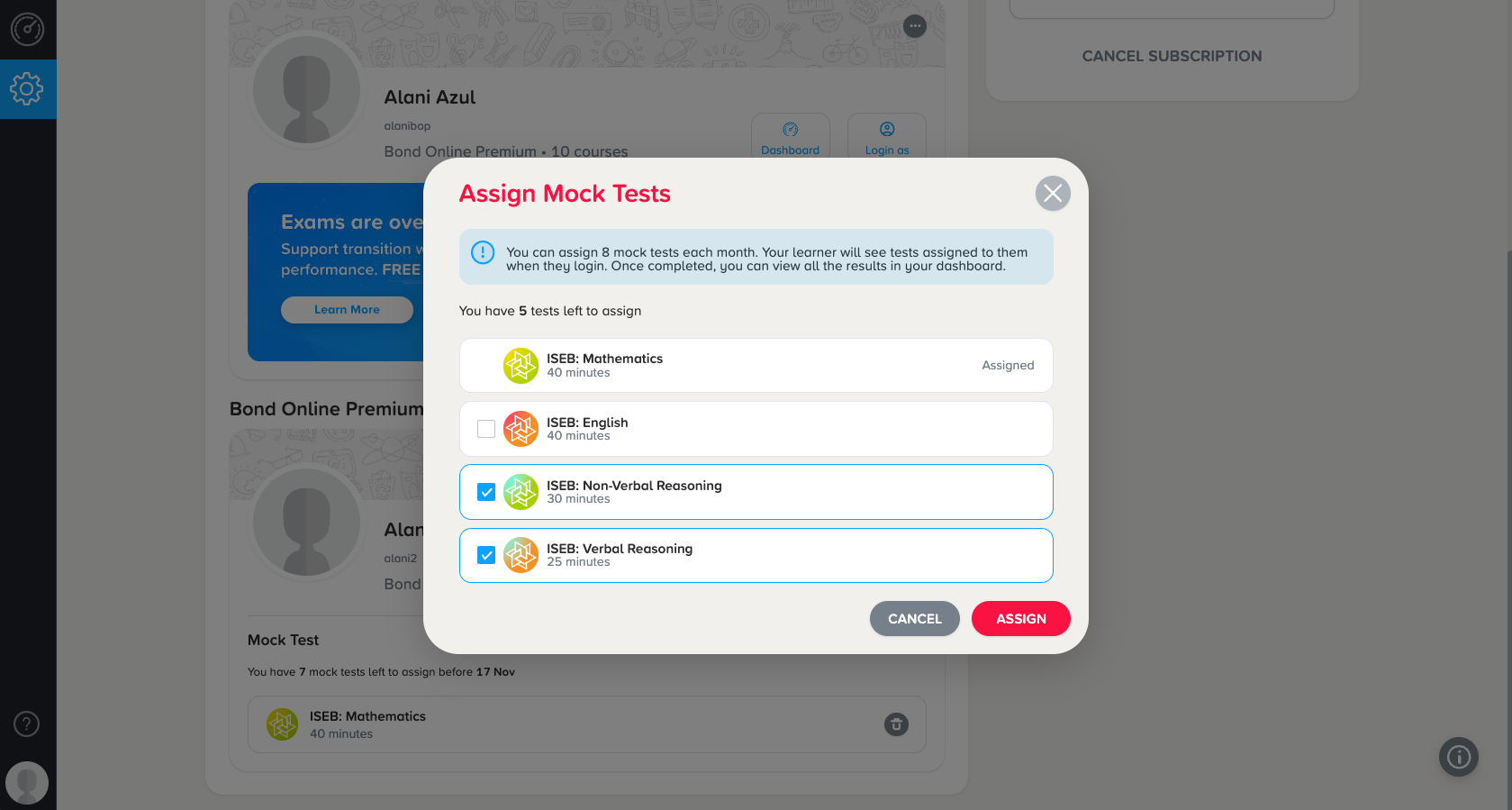Click CANCEL SUBSCRIPTION link
This screenshot has width=1512, height=810.
[x=1172, y=56]
